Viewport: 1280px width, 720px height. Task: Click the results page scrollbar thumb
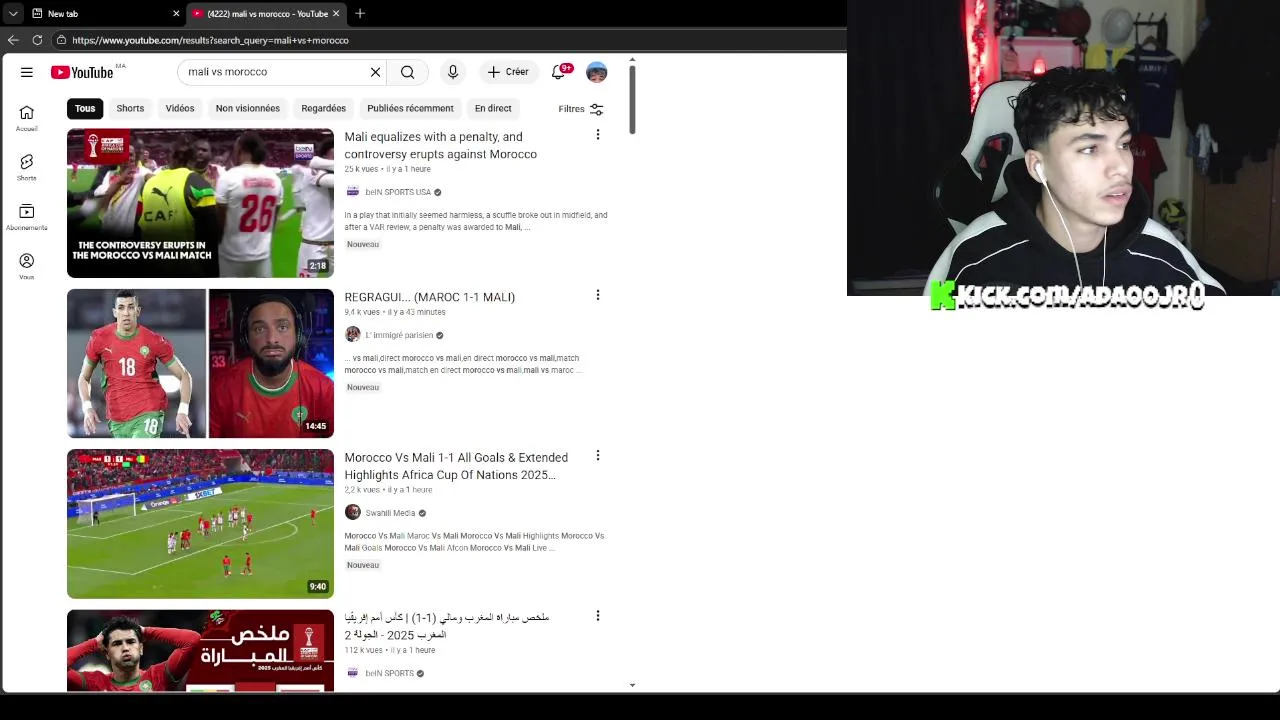coord(632,102)
